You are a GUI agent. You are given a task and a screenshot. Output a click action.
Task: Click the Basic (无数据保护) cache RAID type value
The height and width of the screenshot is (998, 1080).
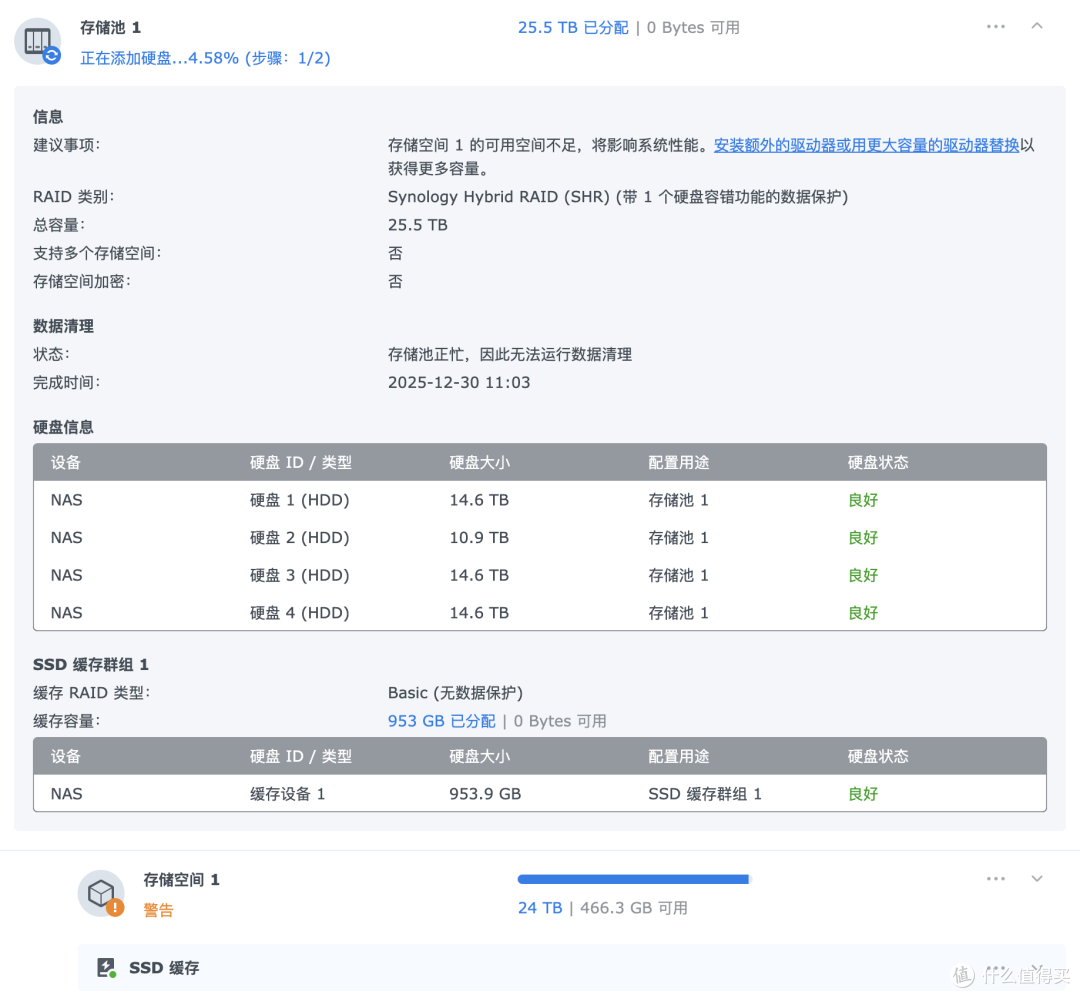455,693
